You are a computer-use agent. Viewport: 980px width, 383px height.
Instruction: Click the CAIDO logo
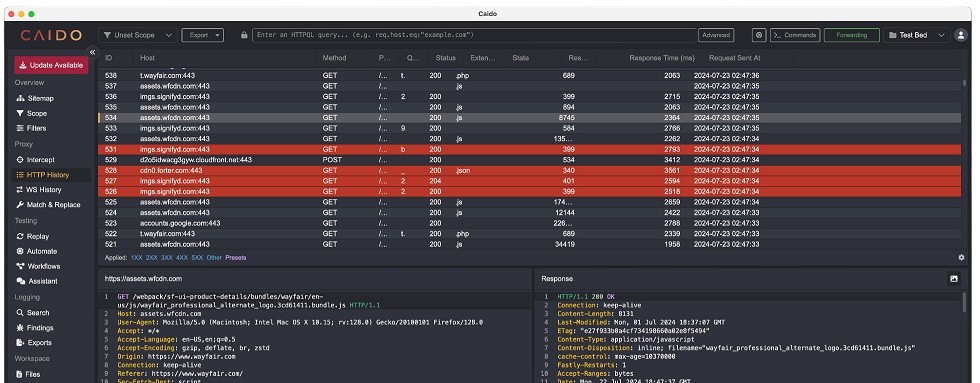click(51, 35)
